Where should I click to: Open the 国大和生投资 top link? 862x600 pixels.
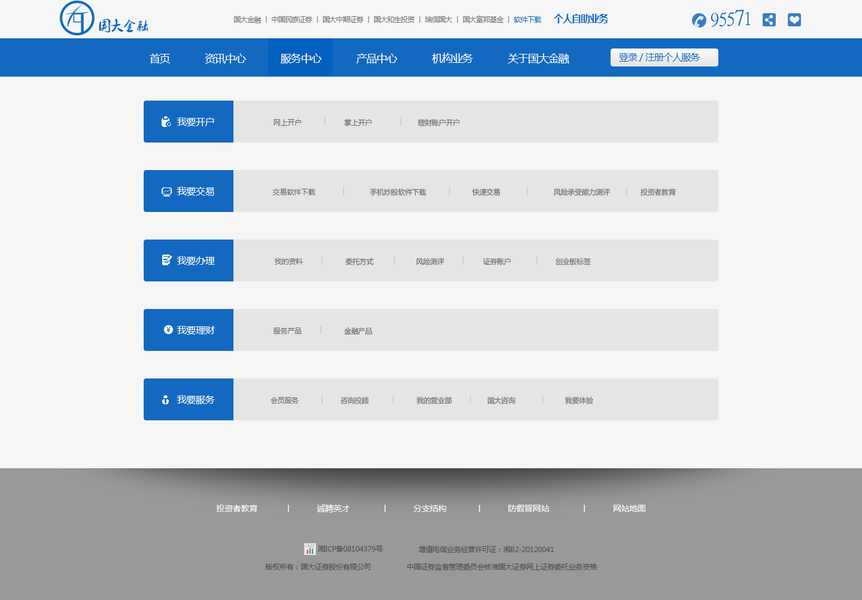(x=394, y=19)
